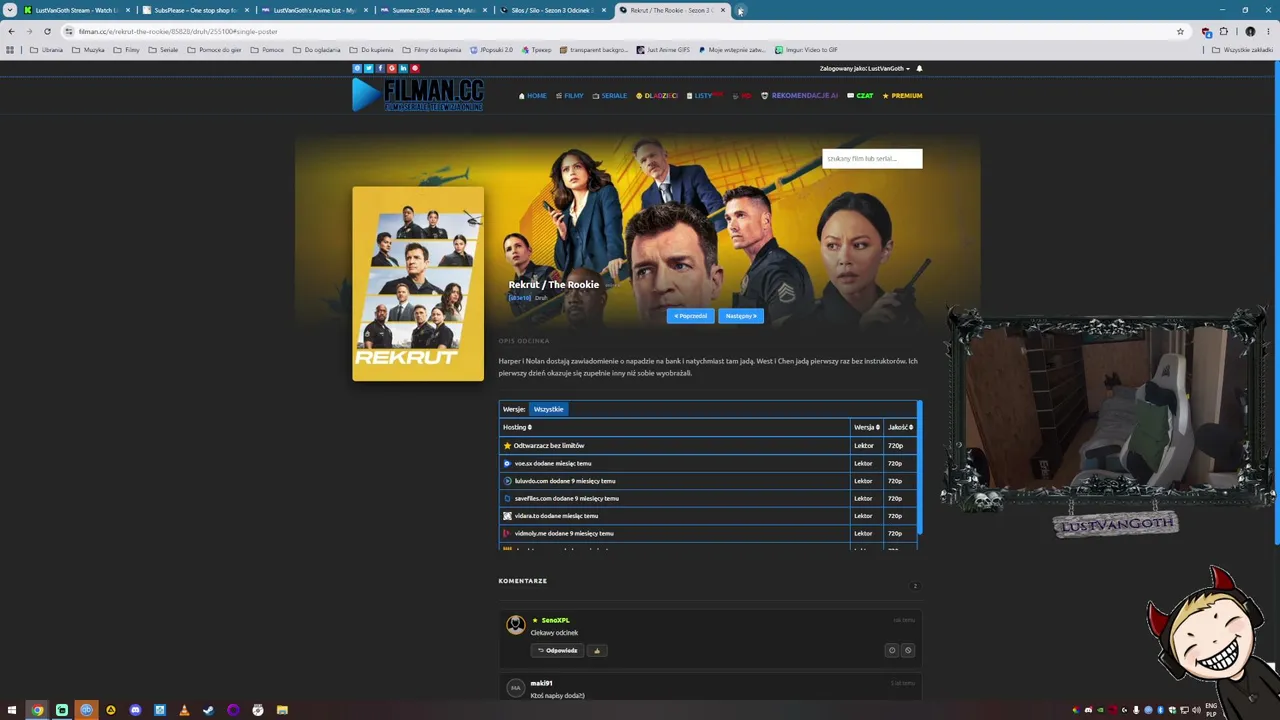The width and height of the screenshot is (1280, 720).
Task: Select the Wszystkie versions tab
Action: (548, 409)
